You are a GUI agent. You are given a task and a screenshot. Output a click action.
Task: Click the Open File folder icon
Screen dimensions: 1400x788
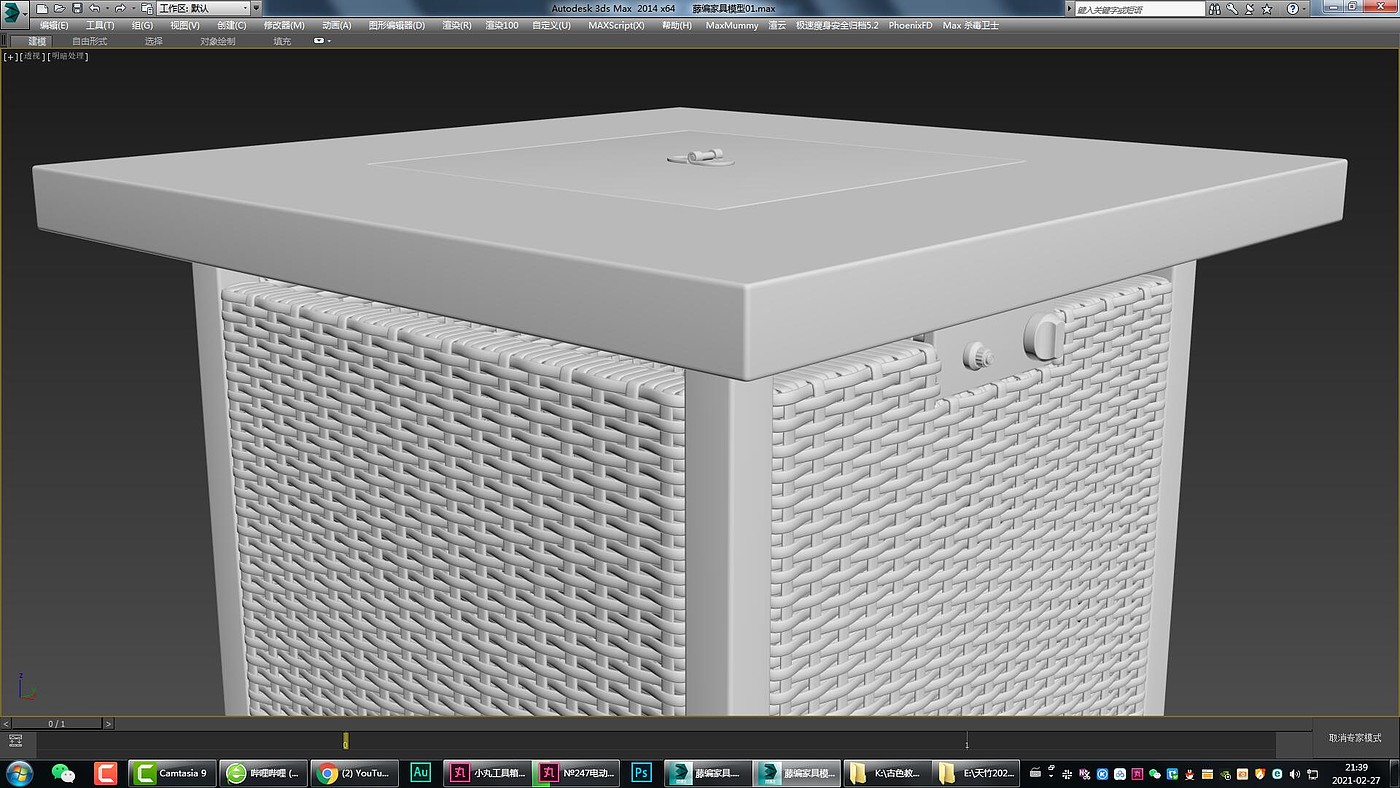59,8
